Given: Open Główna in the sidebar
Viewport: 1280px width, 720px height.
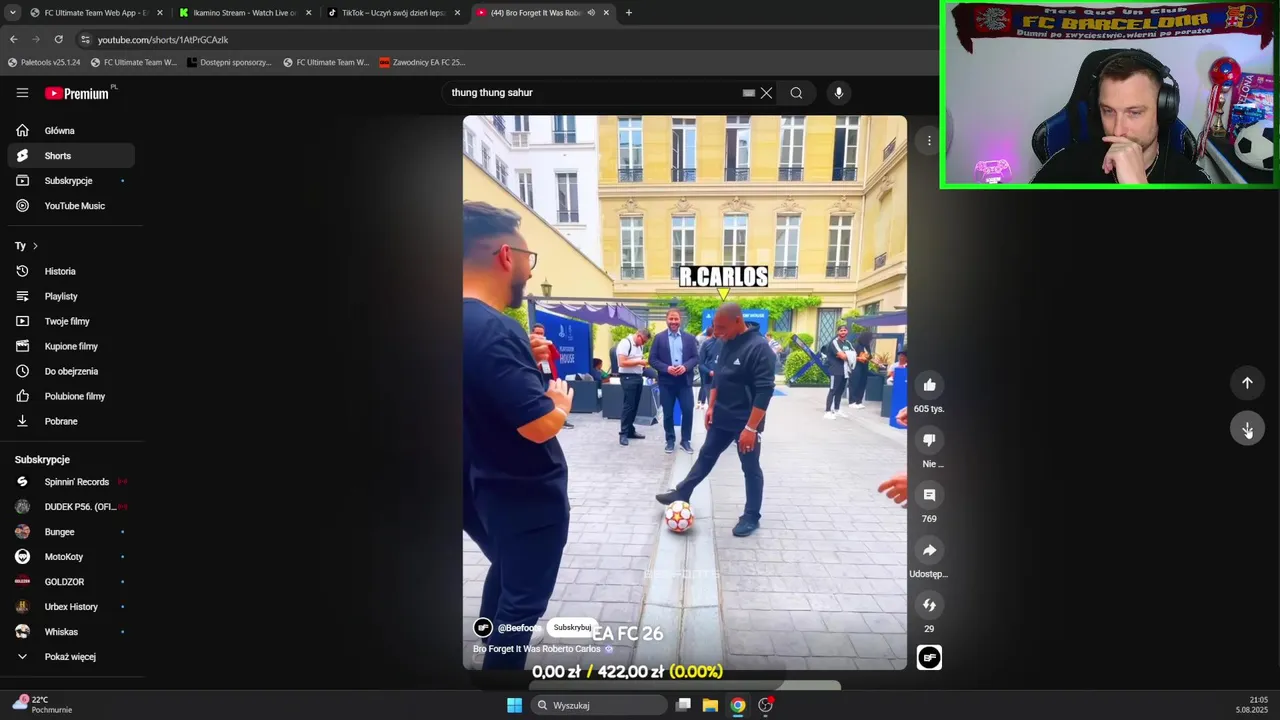Looking at the screenshot, I should pyautogui.click(x=71, y=131).
